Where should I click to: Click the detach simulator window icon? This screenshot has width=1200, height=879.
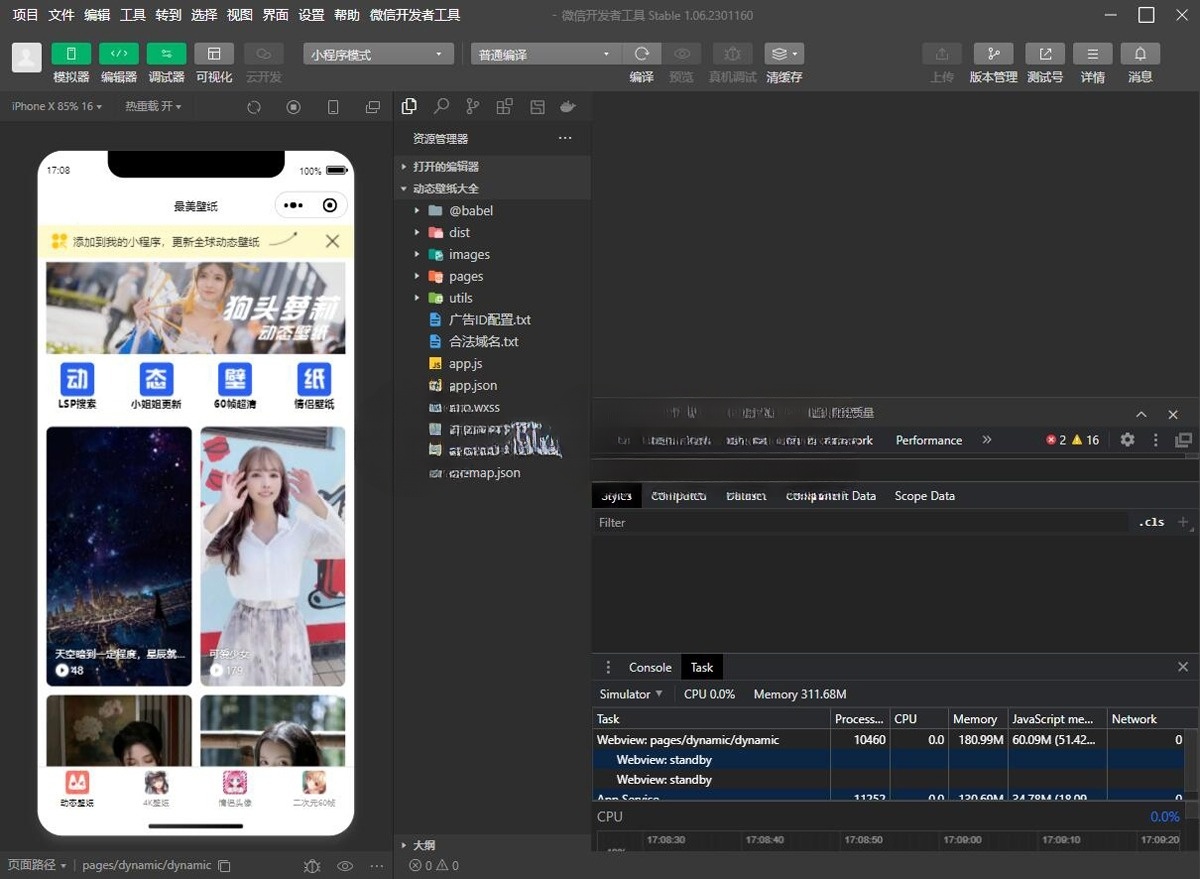coord(373,107)
